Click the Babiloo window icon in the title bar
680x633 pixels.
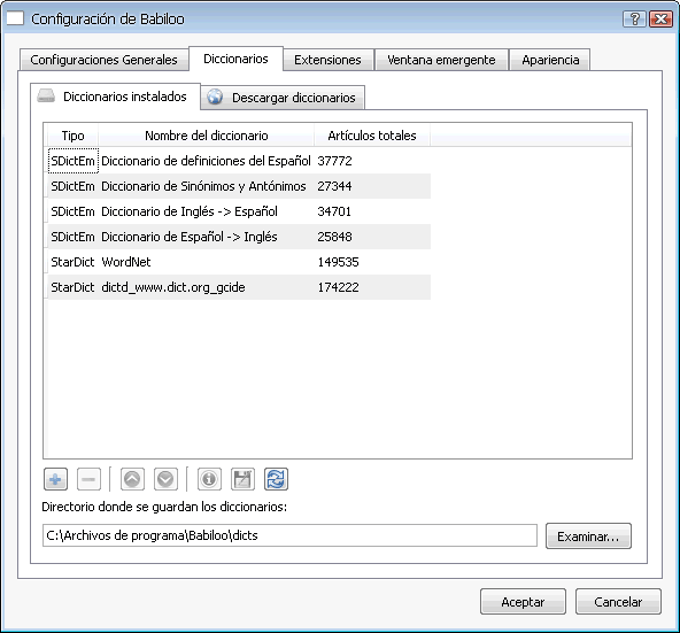tap(15, 19)
